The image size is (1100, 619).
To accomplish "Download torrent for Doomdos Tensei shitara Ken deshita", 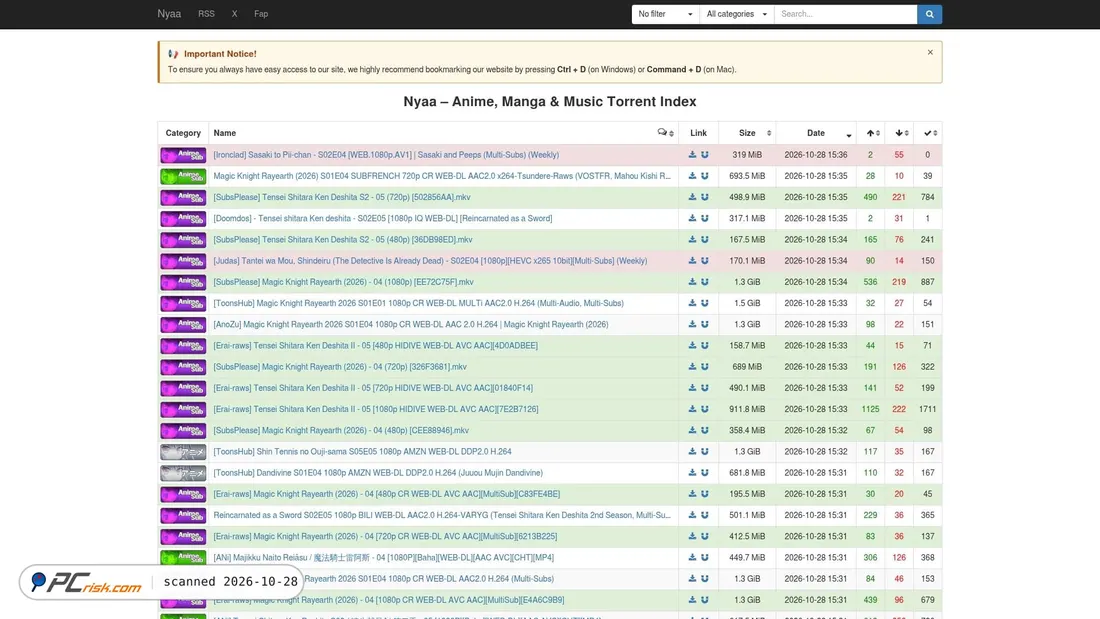I will pos(692,218).
